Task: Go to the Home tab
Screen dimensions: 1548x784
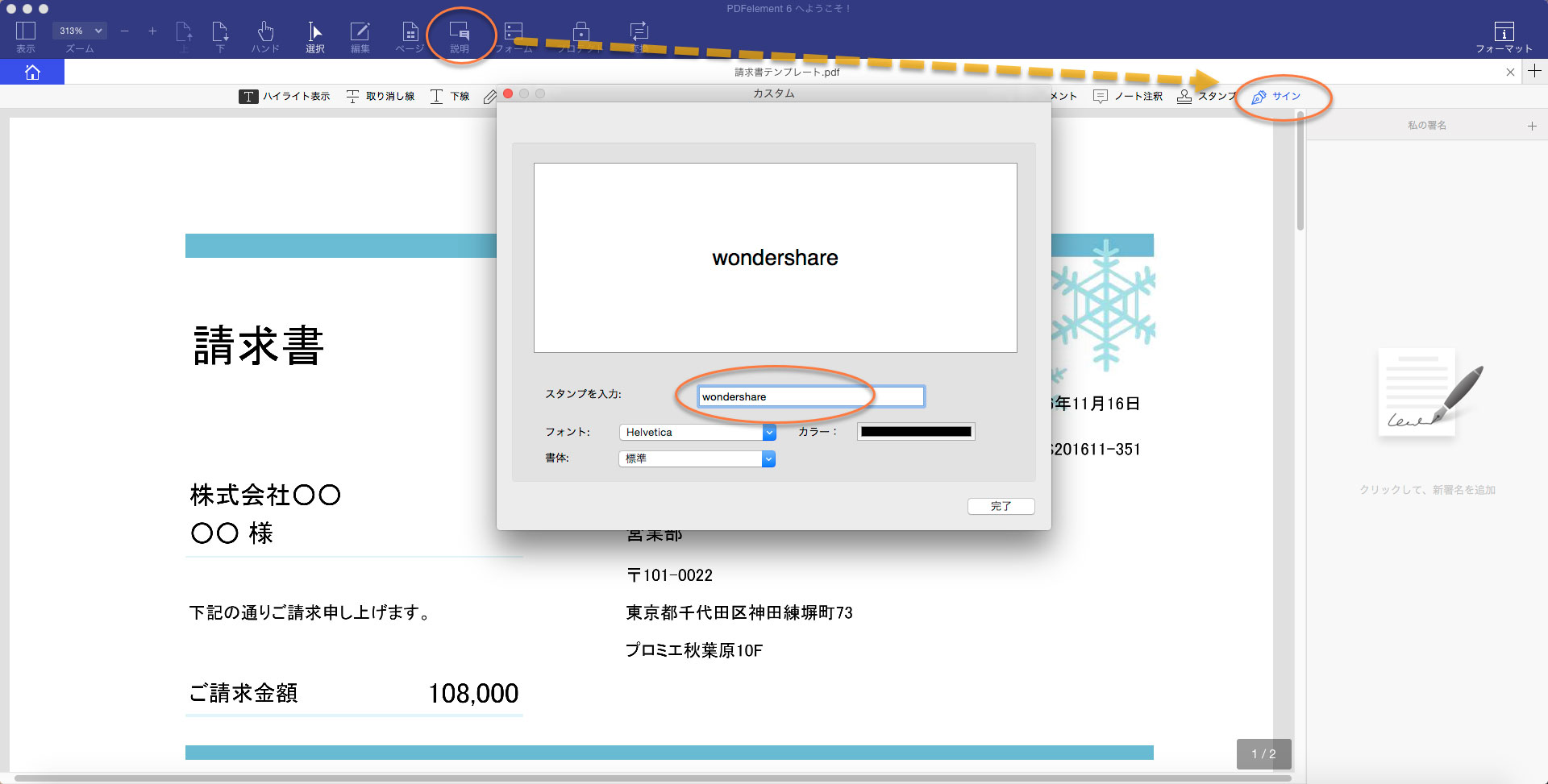Action: pos(32,72)
